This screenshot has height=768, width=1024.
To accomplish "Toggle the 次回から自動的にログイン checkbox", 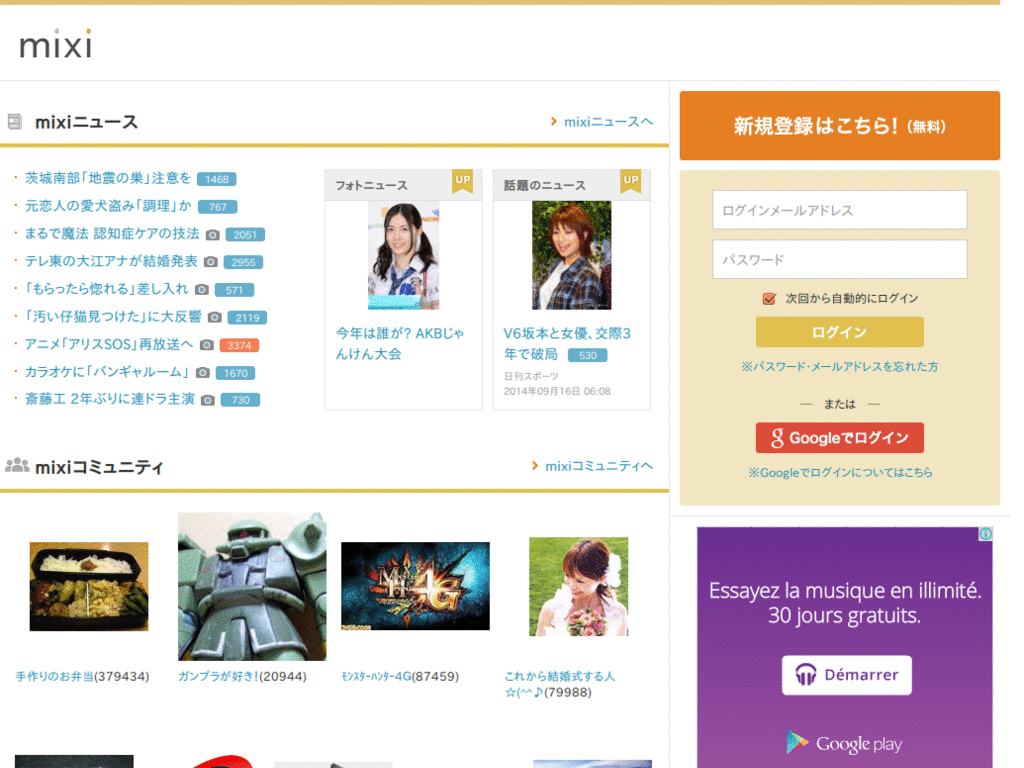I will [x=769, y=298].
